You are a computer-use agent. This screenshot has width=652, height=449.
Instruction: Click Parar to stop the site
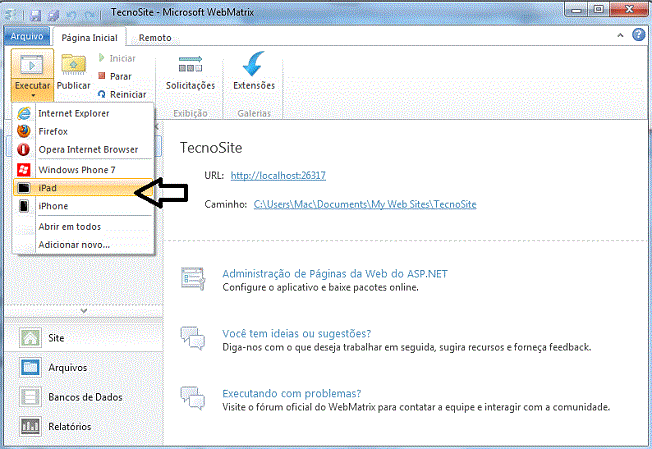click(x=115, y=76)
